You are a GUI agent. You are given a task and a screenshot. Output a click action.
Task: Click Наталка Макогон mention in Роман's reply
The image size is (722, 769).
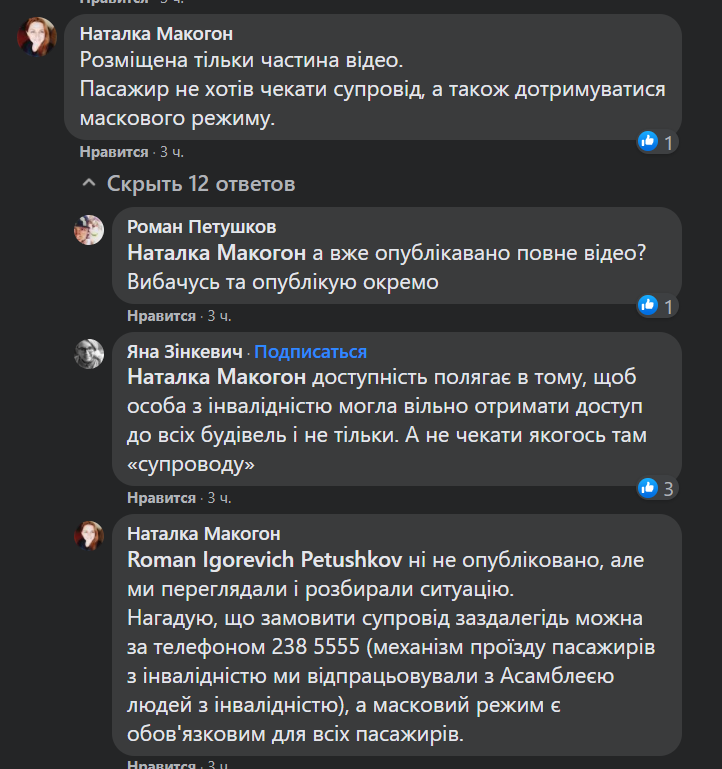point(216,254)
